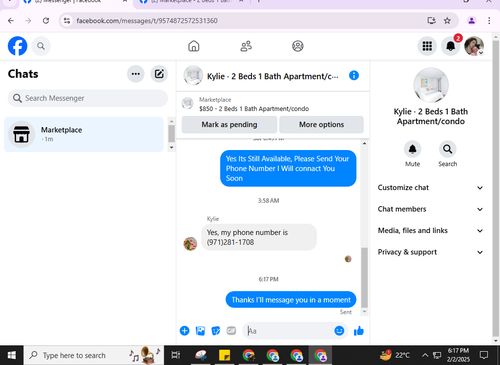Click the 'Thanks I'll message you' bubble

pyautogui.click(x=291, y=300)
